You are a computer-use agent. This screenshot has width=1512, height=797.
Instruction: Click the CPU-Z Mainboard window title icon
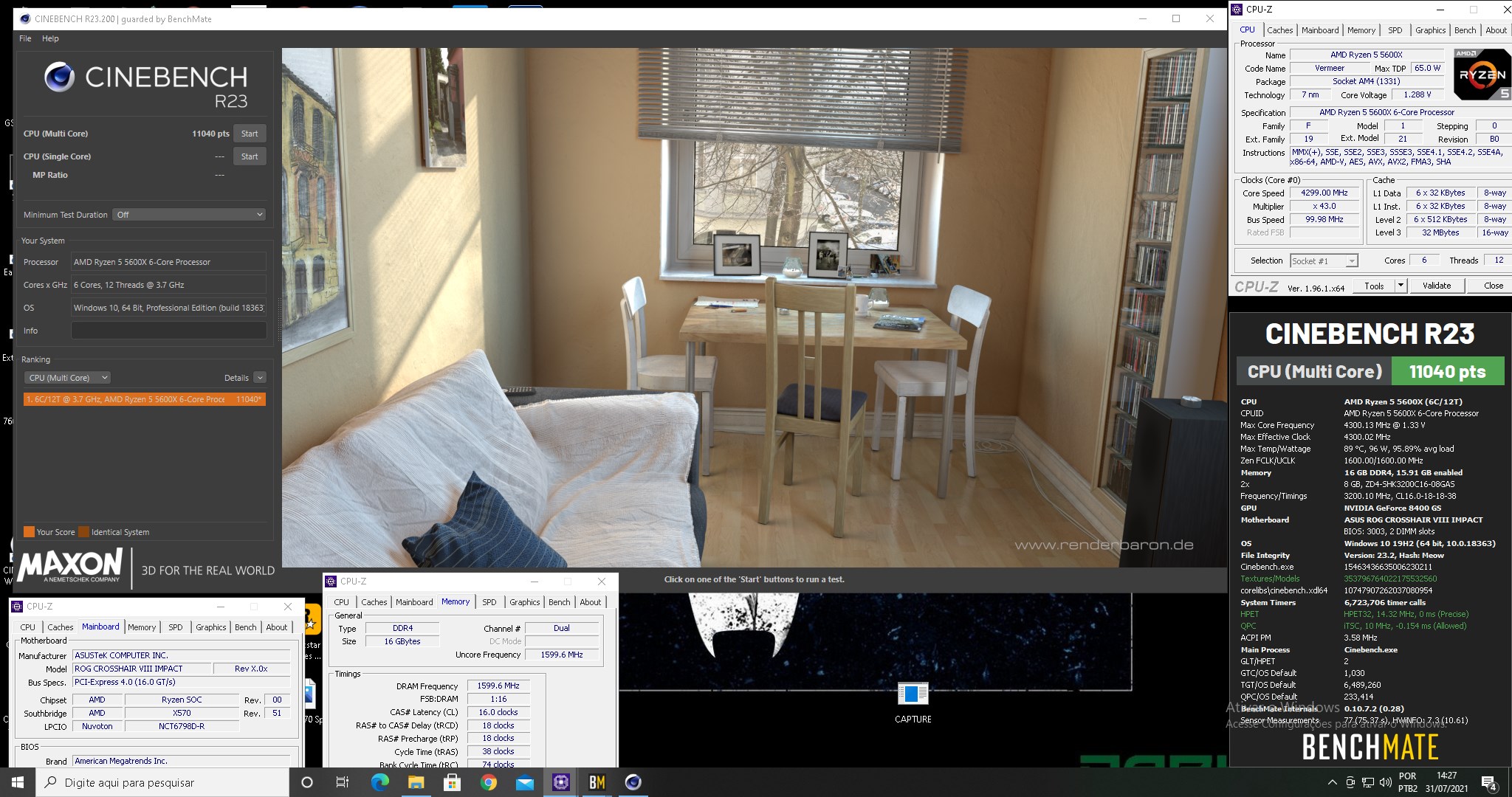[17, 607]
